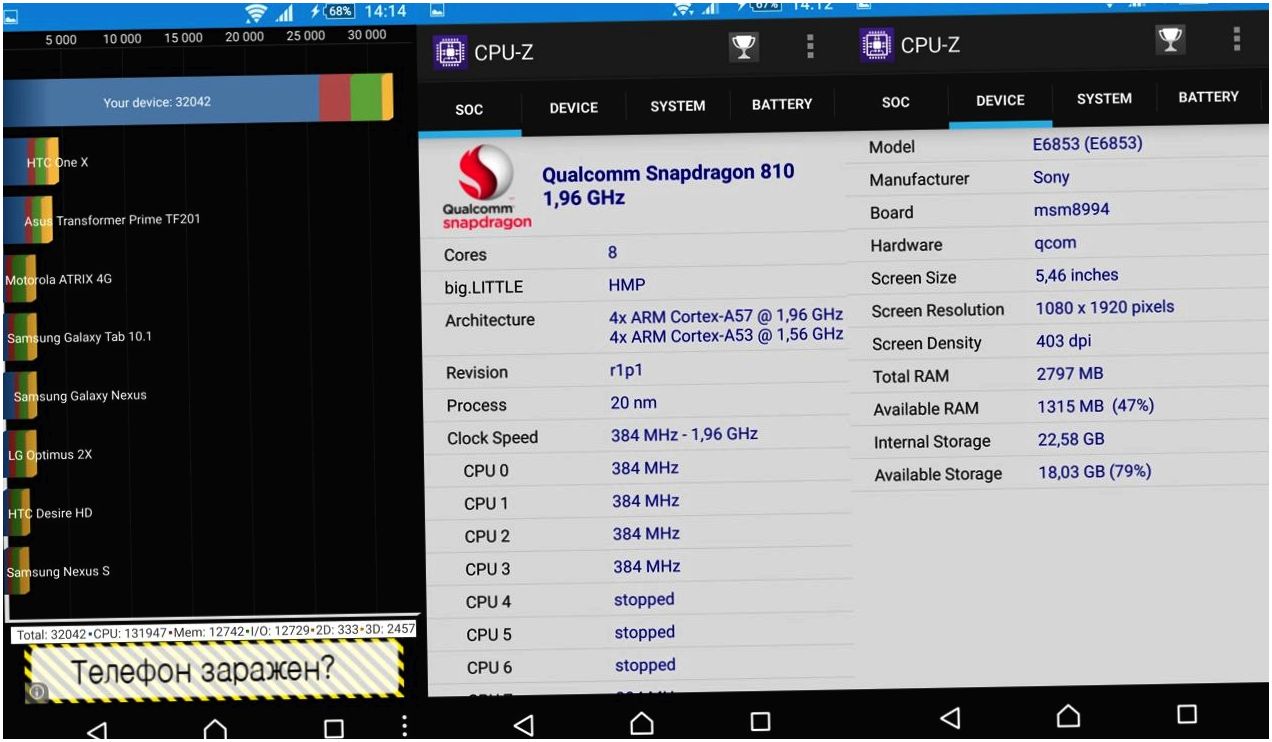Image resolution: width=1272 pixels, height=742 pixels.
Task: Tap the 68% battery indicator in the status bar
Action: tap(337, 12)
